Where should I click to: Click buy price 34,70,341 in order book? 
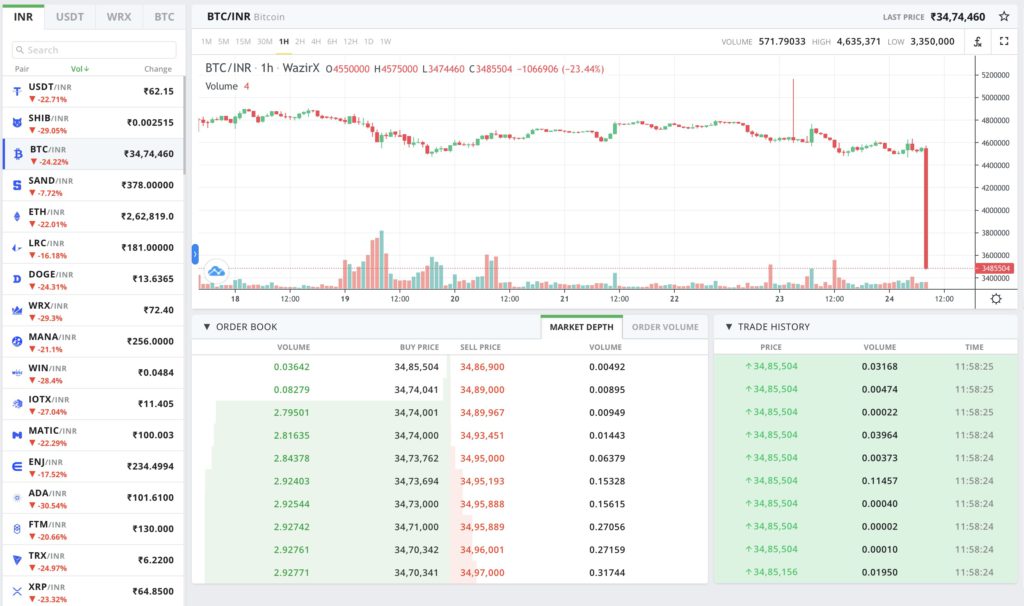(x=417, y=573)
